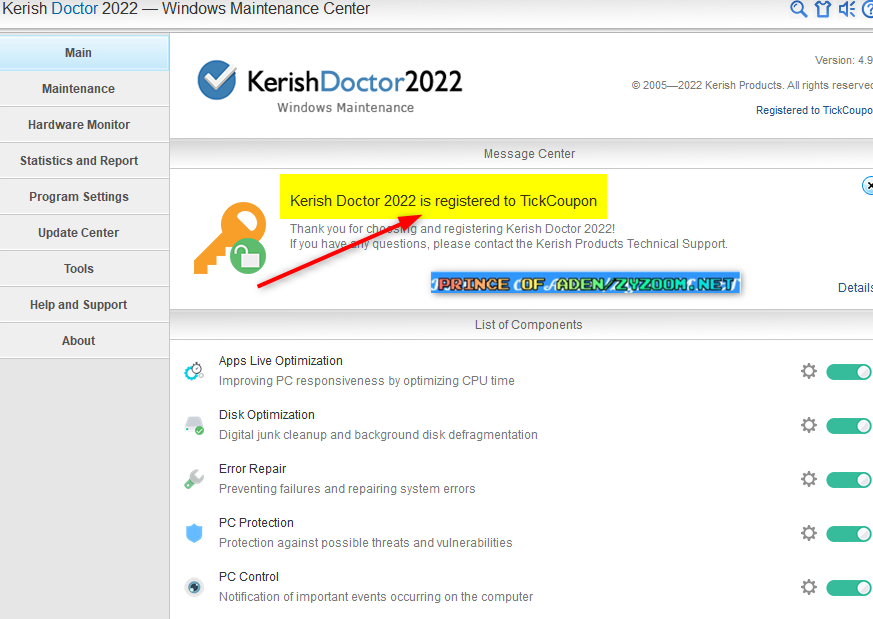The width and height of the screenshot is (873, 619).
Task: Open settings gear for Disk Optimization
Action: (808, 425)
